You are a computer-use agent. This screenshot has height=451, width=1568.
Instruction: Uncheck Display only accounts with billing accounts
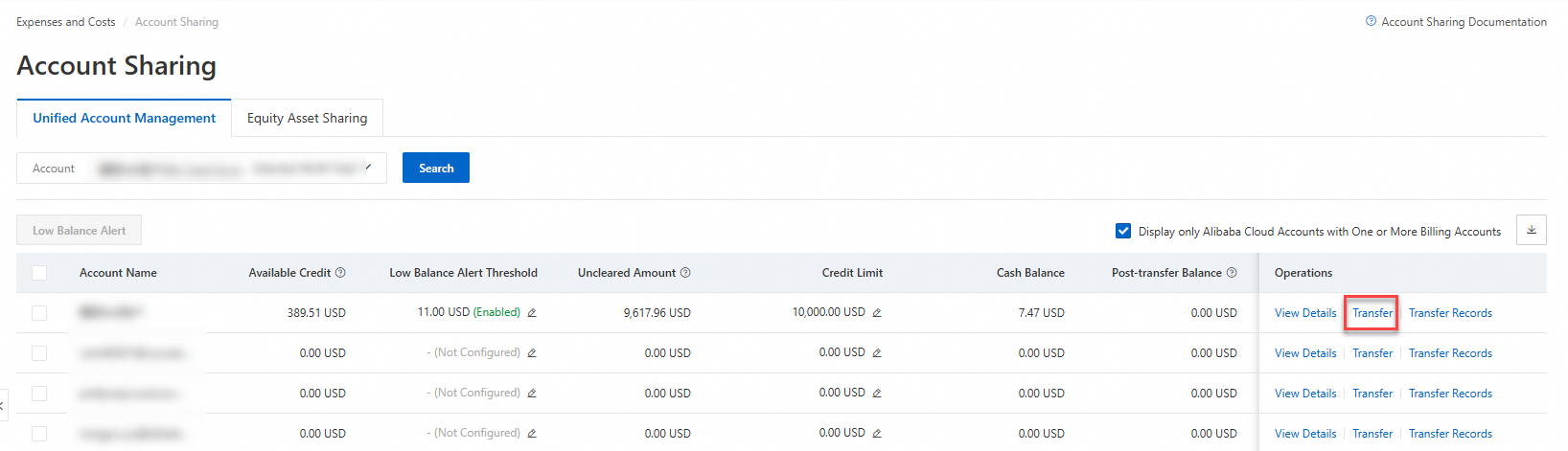click(x=1123, y=231)
